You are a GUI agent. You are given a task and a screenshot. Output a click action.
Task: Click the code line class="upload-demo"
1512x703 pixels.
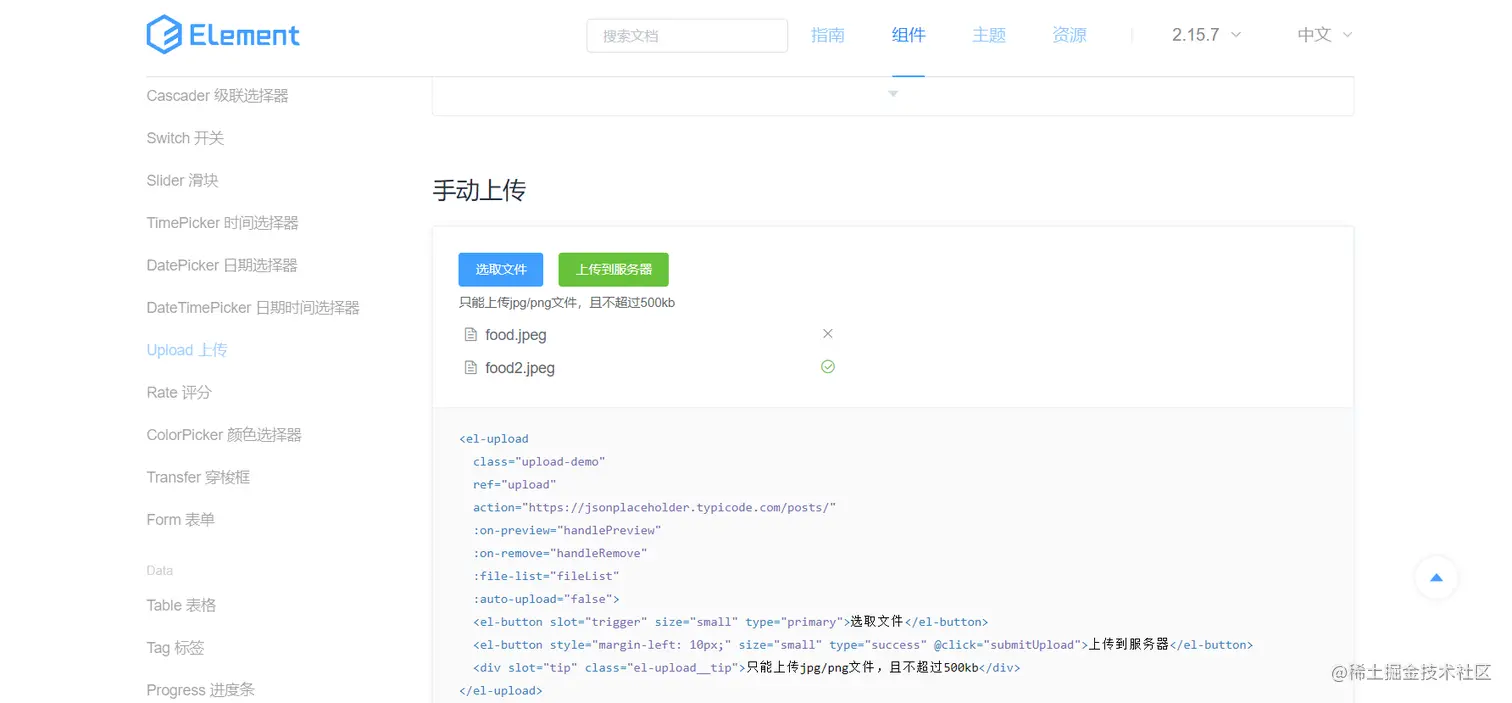(539, 462)
